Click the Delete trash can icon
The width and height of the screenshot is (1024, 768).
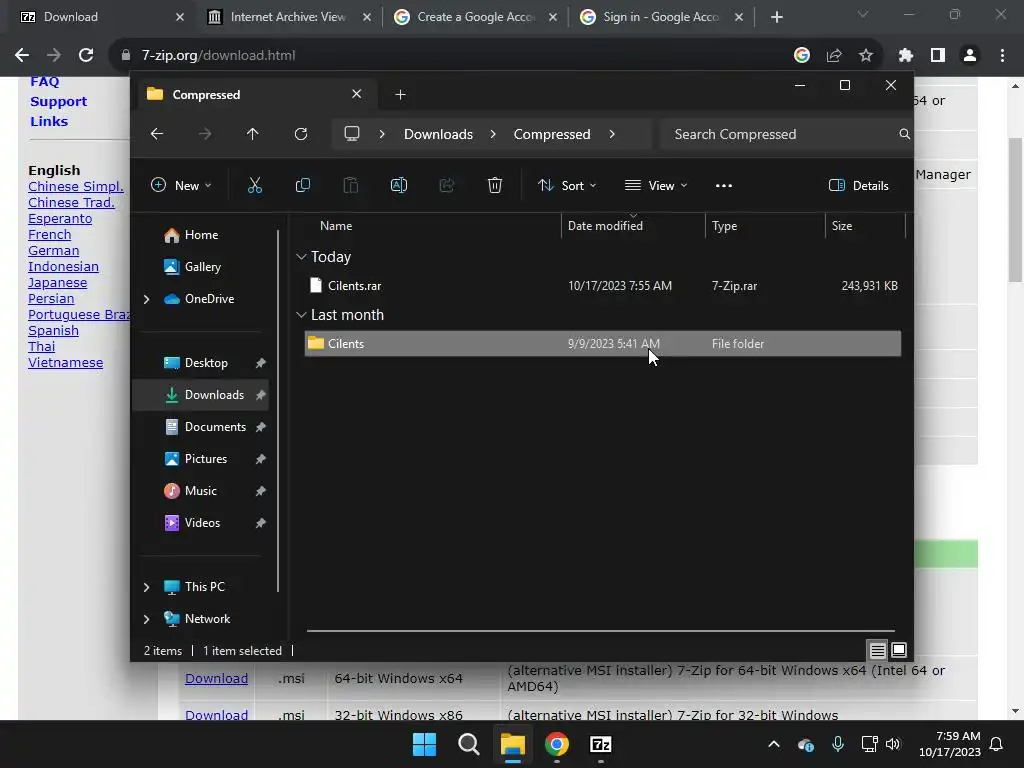494,185
